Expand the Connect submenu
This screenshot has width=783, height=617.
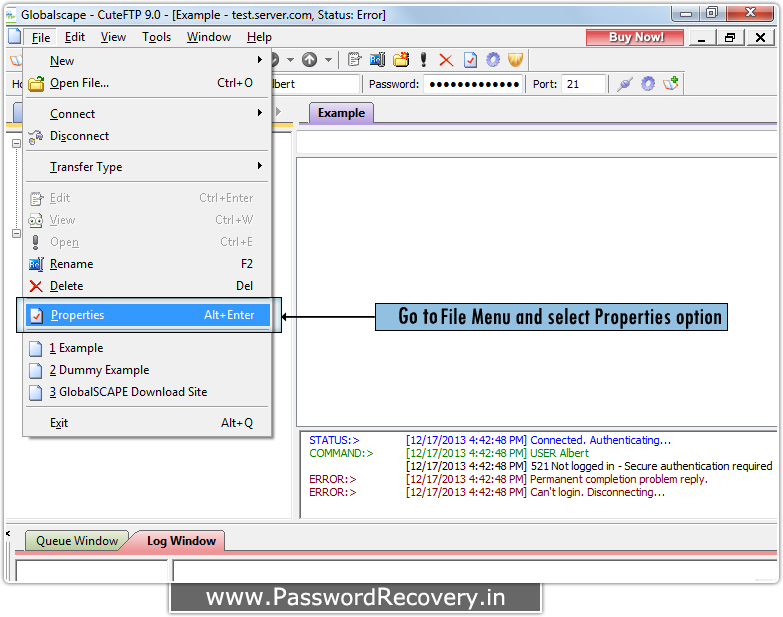pyautogui.click(x=260, y=113)
